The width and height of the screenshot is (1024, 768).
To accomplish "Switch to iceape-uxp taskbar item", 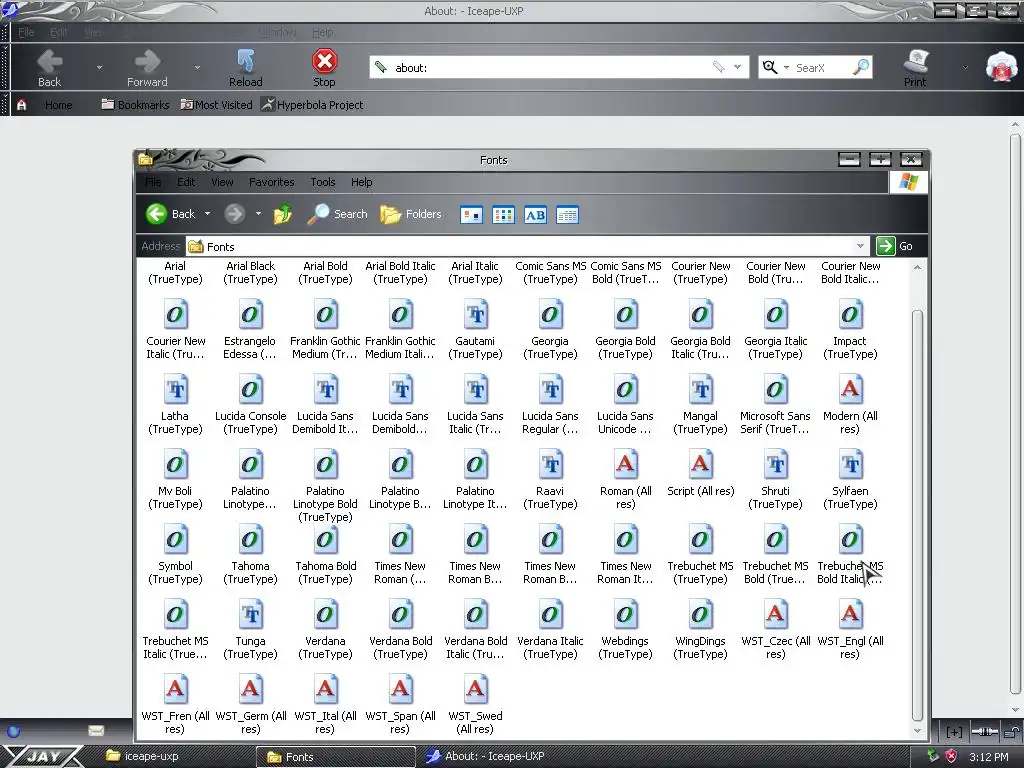I will (x=142, y=756).
